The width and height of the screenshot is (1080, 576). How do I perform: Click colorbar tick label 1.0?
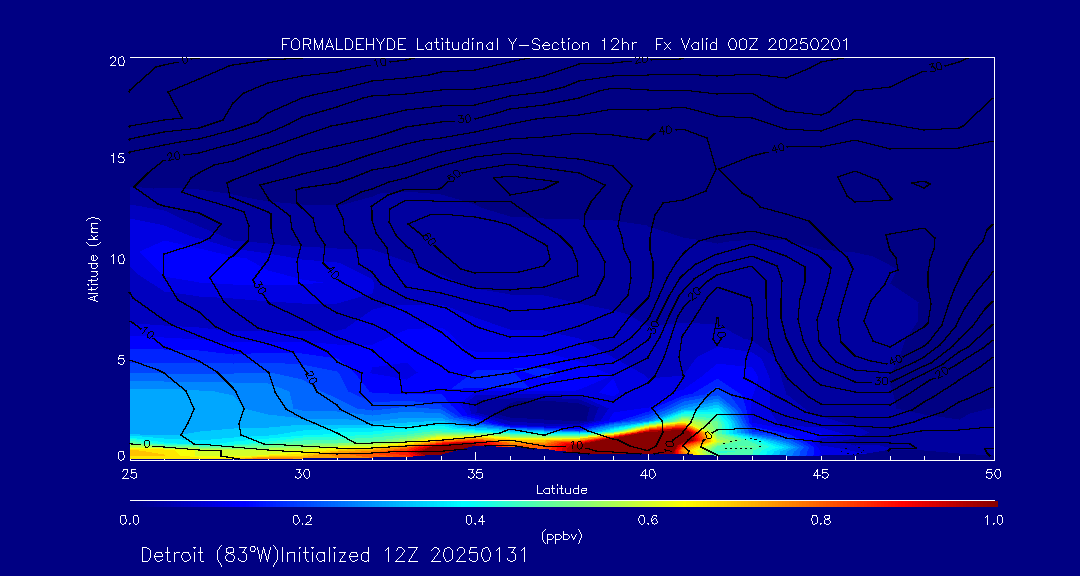(993, 520)
